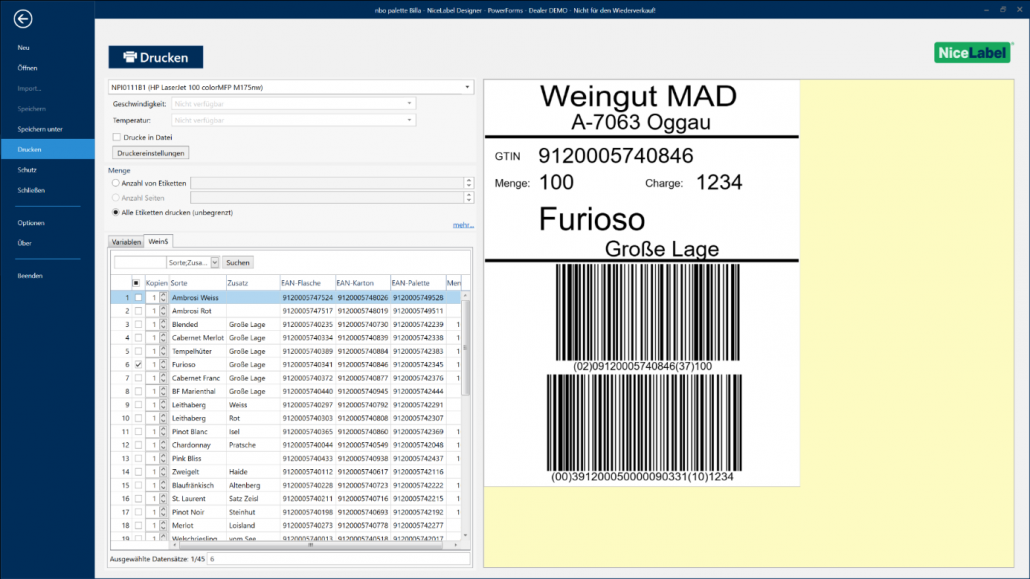
Task: Click the Suchen button
Action: pos(238,262)
